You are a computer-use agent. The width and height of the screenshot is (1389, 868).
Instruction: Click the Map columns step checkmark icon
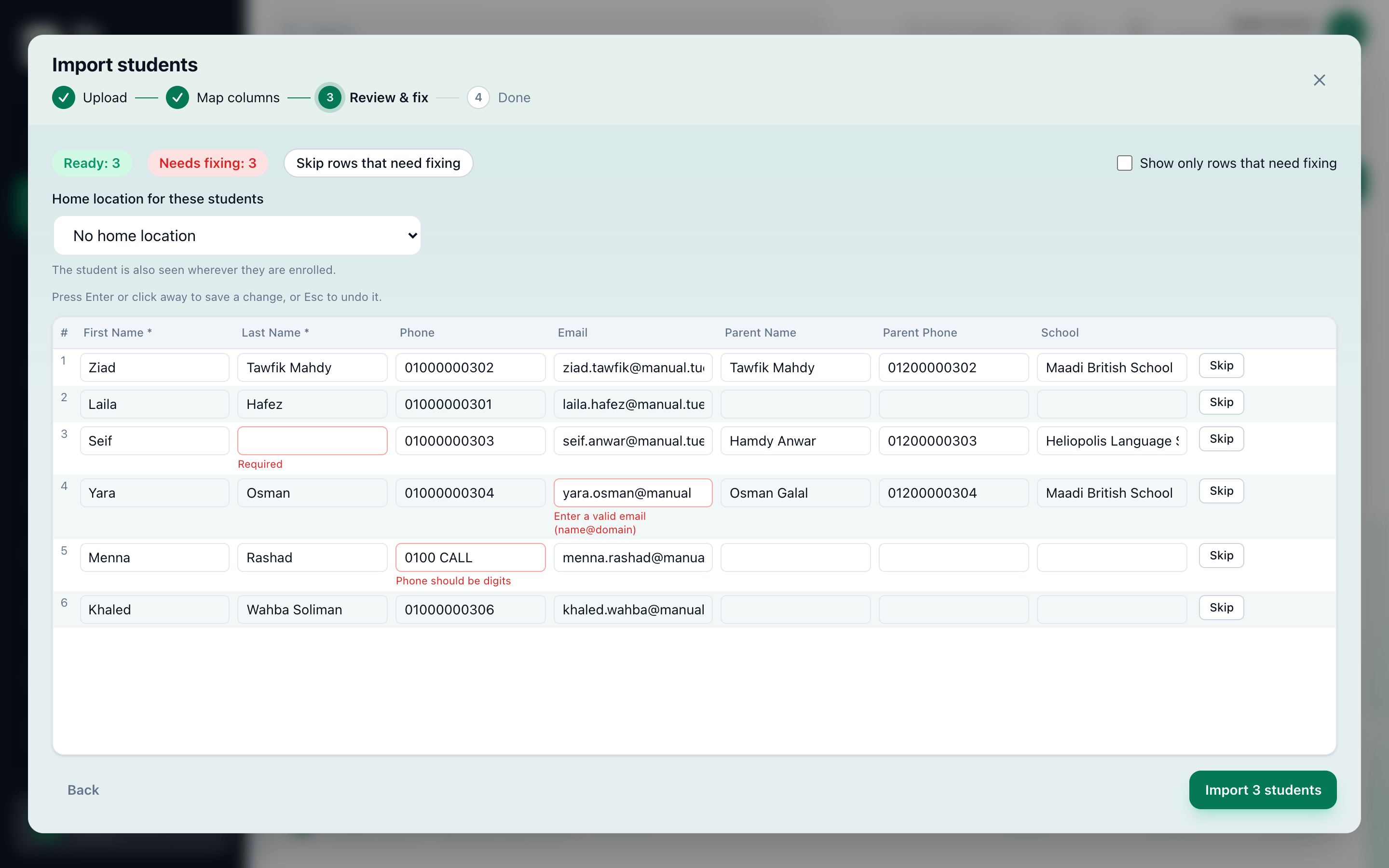pyautogui.click(x=177, y=97)
